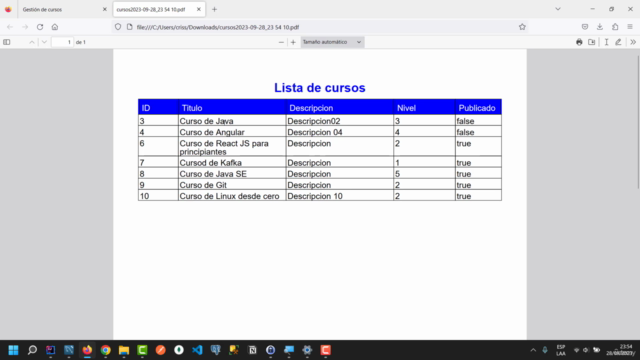Bookmark this page with the star
Image resolution: width=640 pixels, height=360 pixels.
522,27
